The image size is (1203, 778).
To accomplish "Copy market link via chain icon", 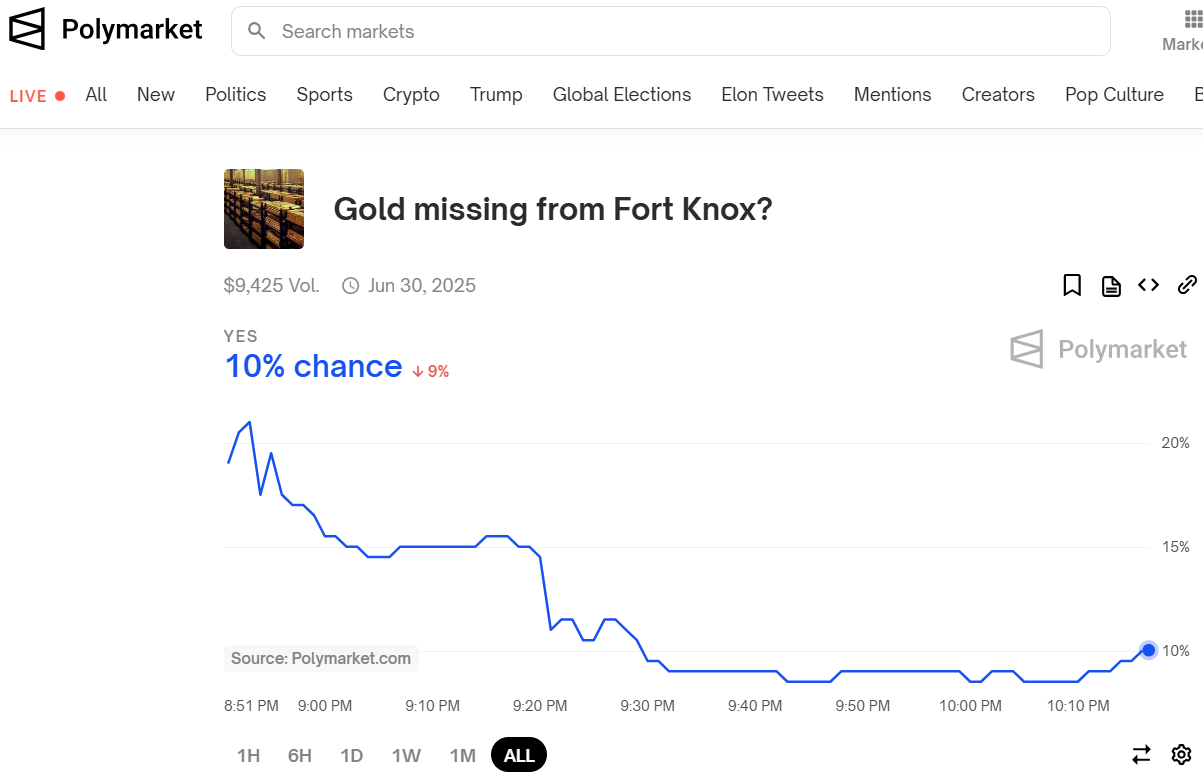I will tap(1187, 286).
